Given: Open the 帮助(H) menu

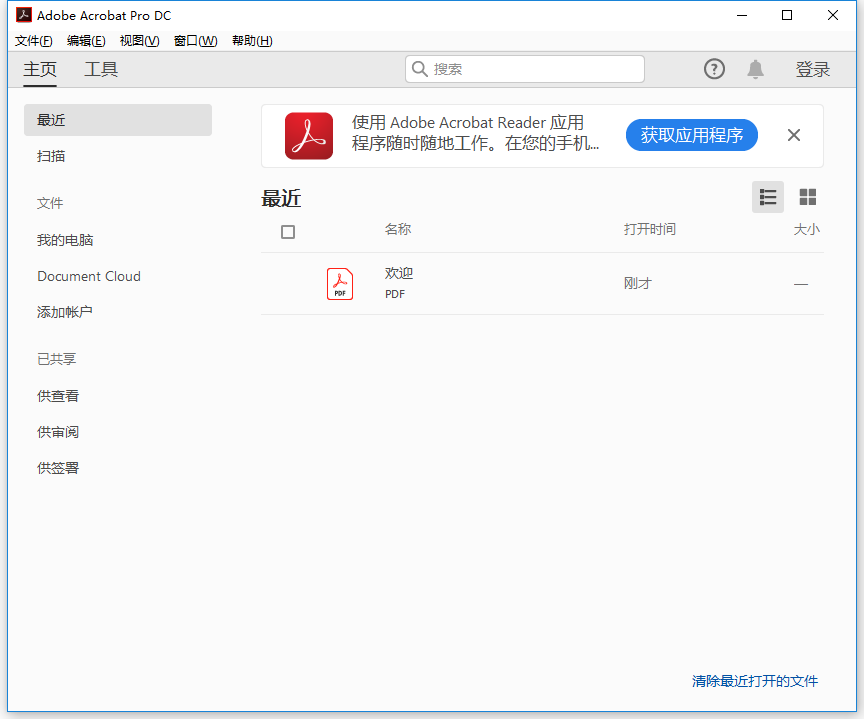Looking at the screenshot, I should [252, 41].
